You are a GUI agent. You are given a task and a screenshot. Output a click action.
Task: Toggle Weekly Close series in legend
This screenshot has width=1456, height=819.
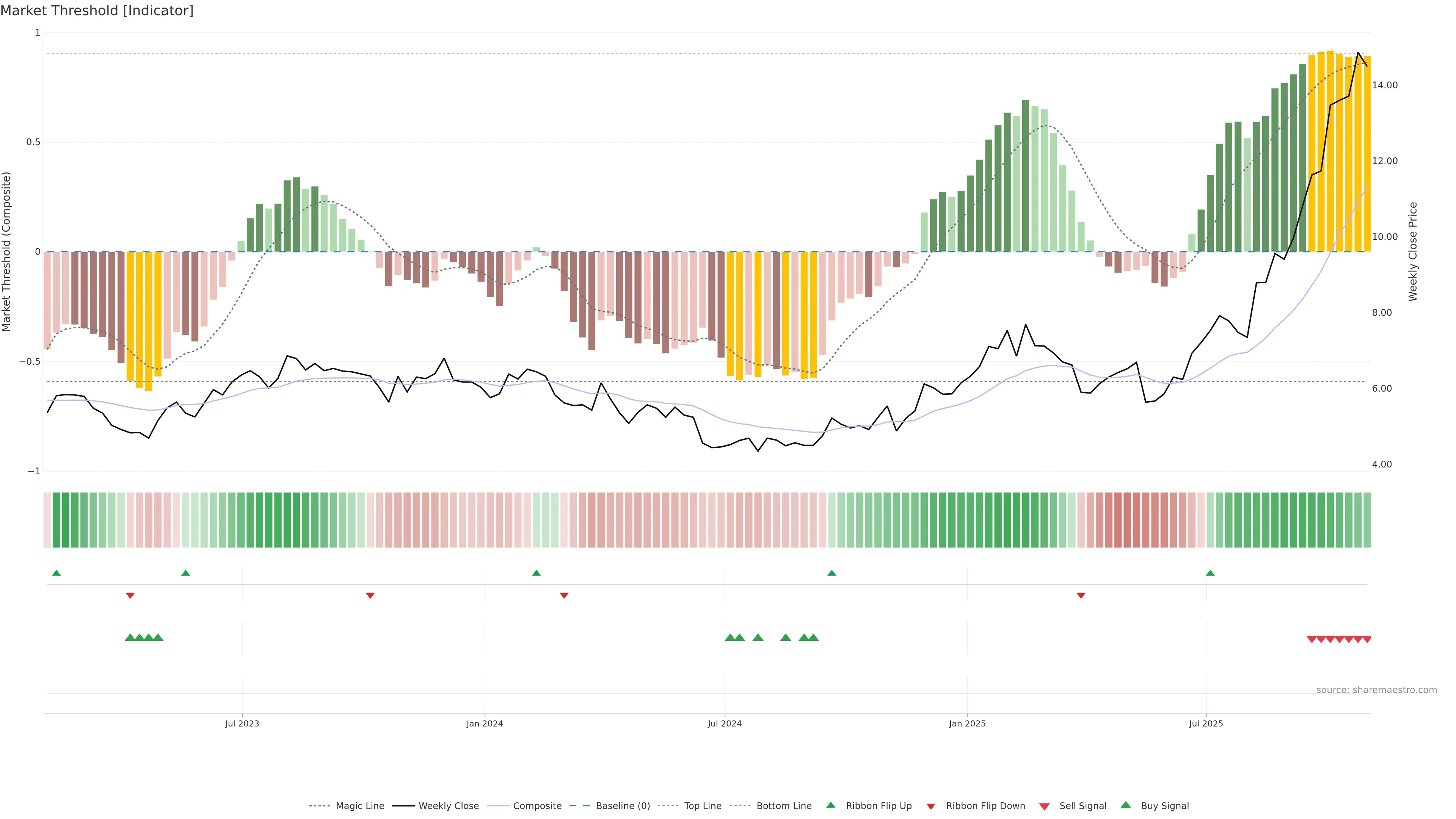[x=448, y=806]
